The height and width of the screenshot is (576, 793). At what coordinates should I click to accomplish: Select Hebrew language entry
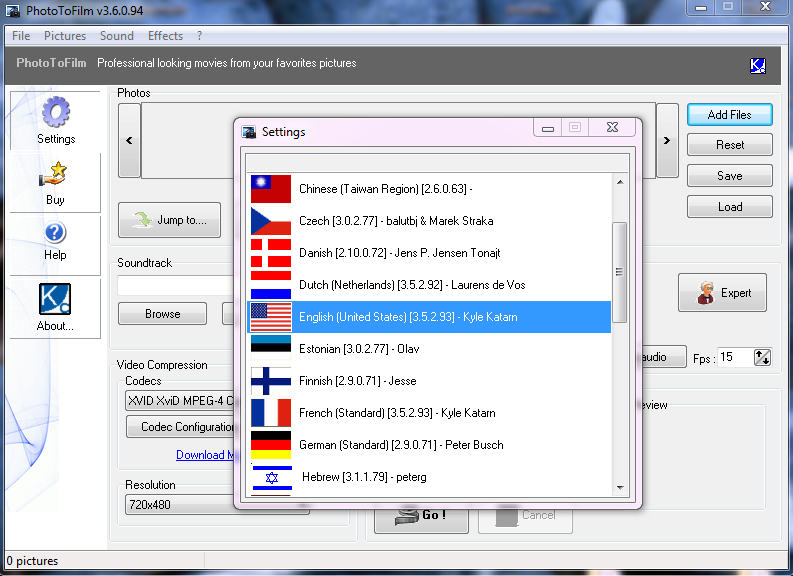(x=429, y=477)
